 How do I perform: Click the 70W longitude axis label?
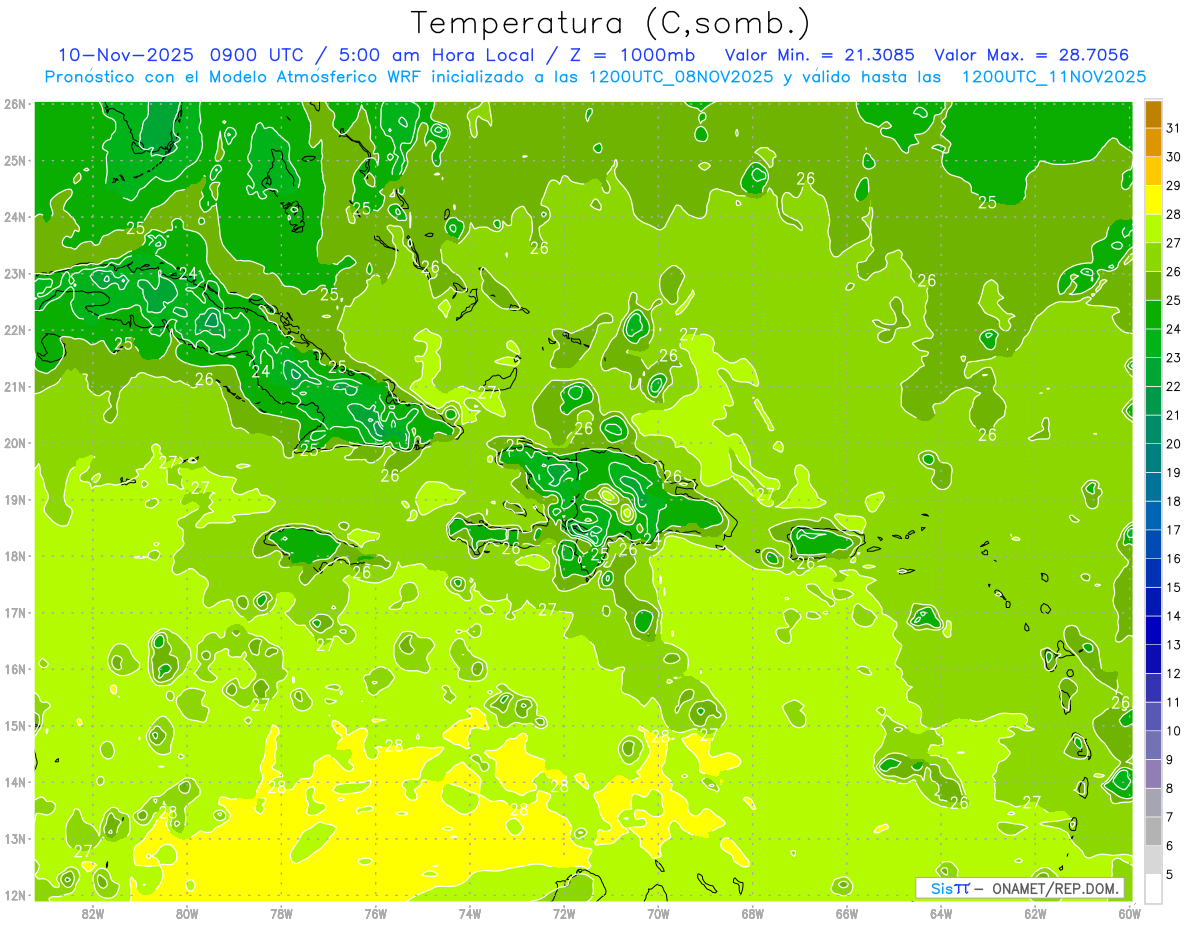pos(658,913)
